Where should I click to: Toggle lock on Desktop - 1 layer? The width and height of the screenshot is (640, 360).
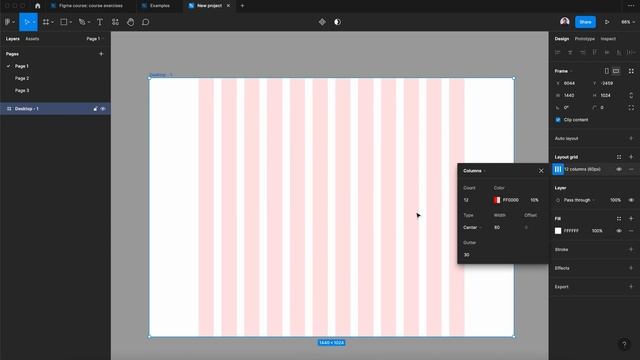(x=95, y=109)
